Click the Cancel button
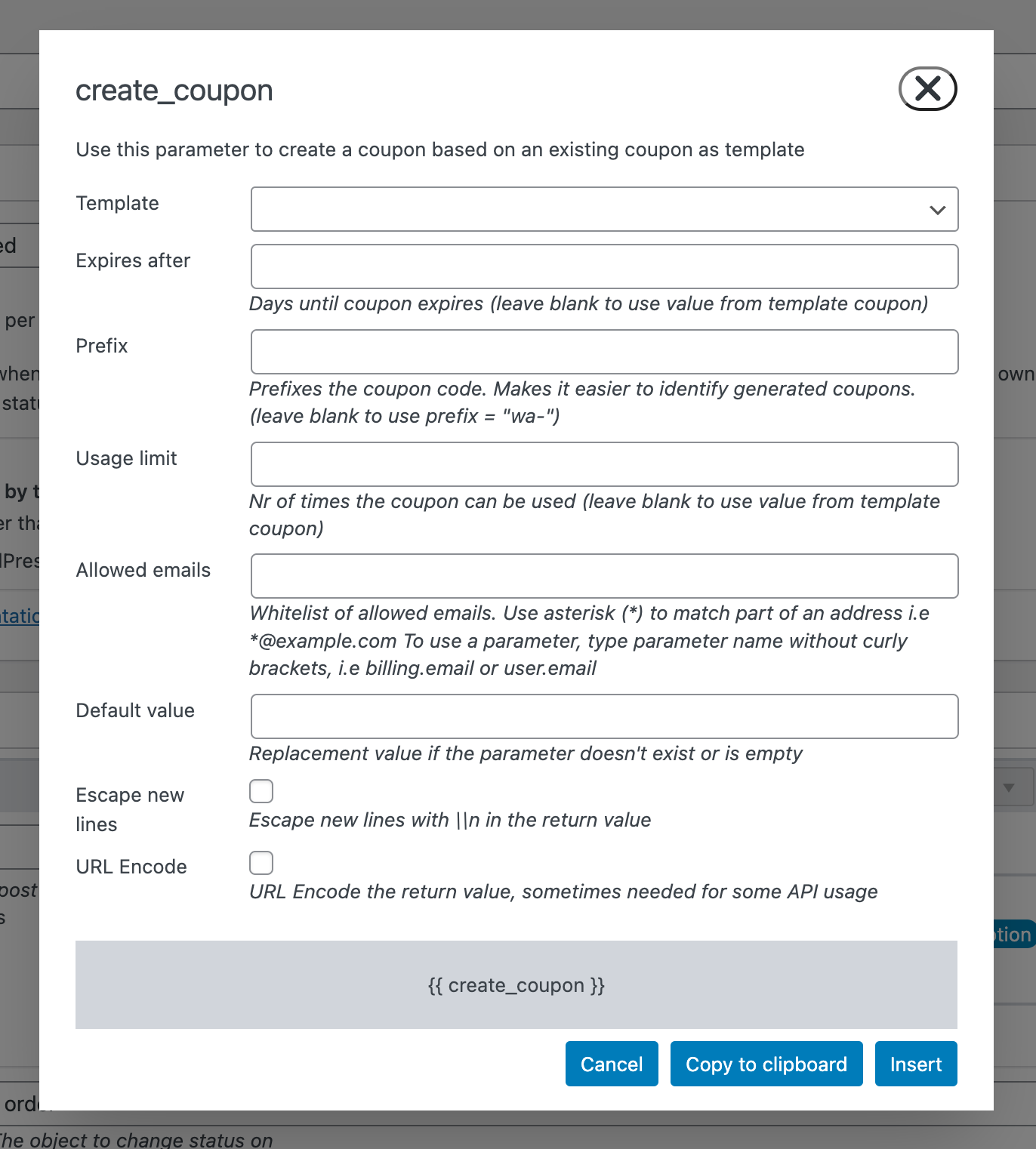1036x1149 pixels. click(x=611, y=1063)
